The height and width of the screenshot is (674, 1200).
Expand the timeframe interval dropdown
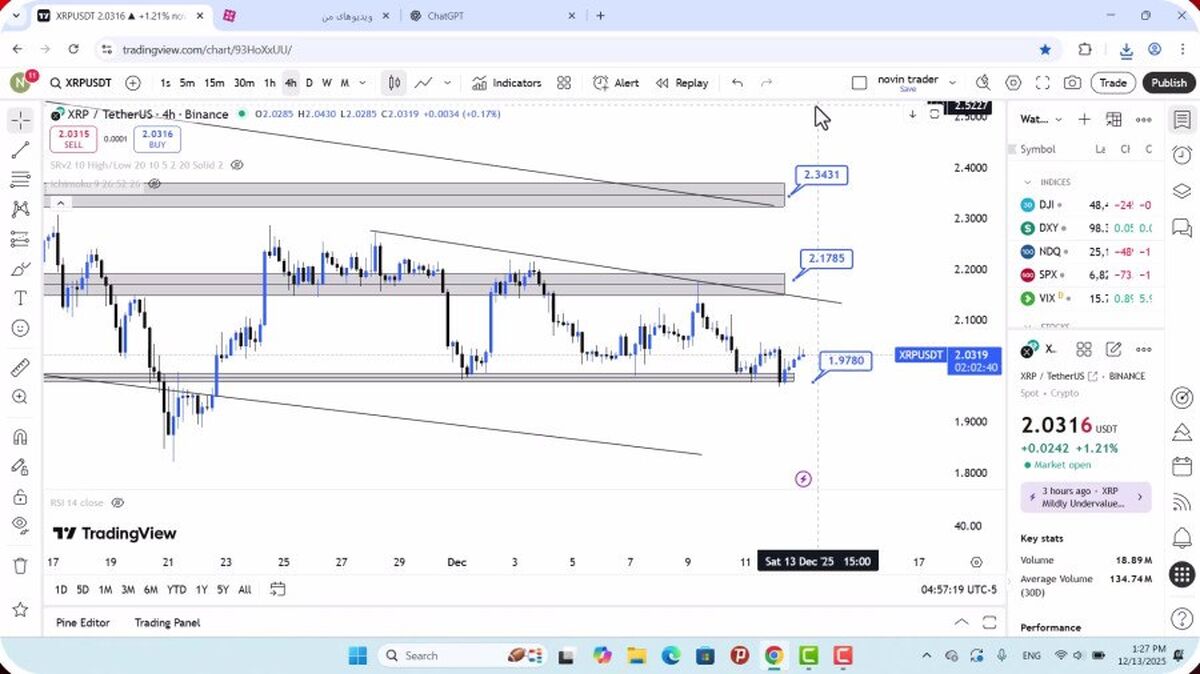(x=362, y=83)
